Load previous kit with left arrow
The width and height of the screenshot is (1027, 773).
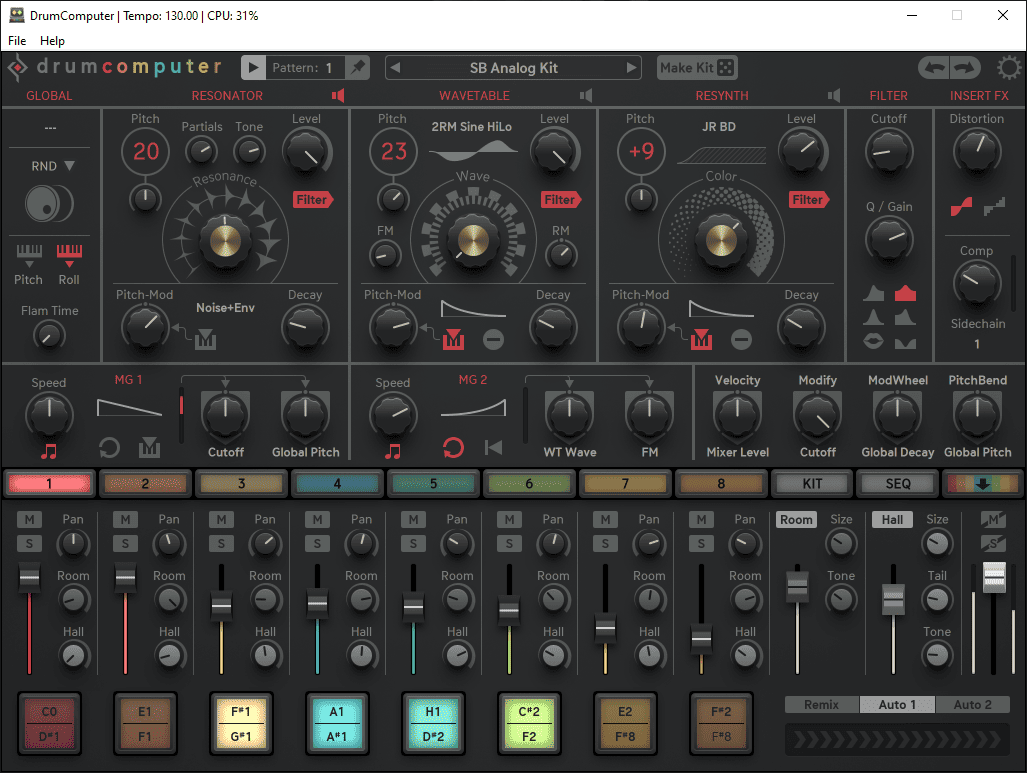click(395, 67)
